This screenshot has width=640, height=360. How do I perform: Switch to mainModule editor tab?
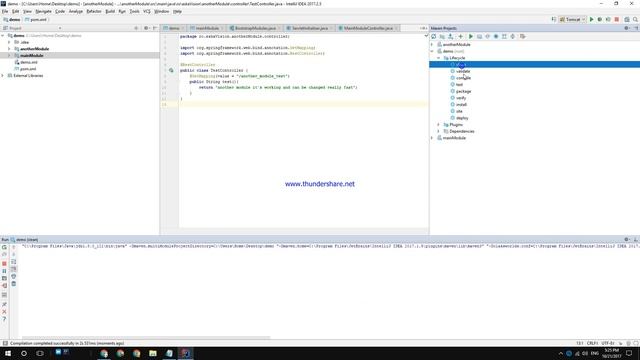click(x=207, y=28)
